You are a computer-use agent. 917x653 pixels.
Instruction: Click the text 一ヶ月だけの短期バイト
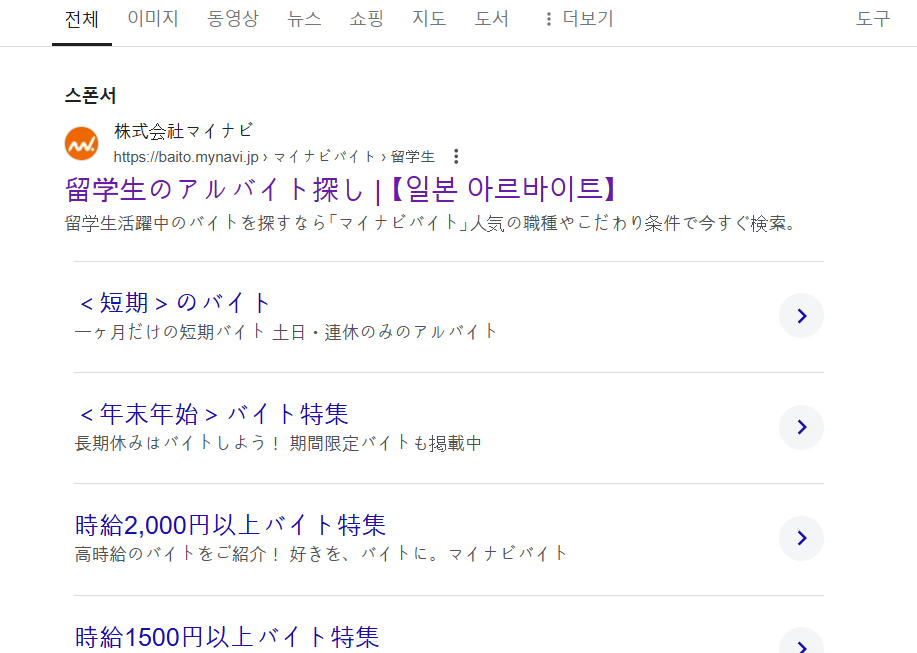[x=170, y=332]
